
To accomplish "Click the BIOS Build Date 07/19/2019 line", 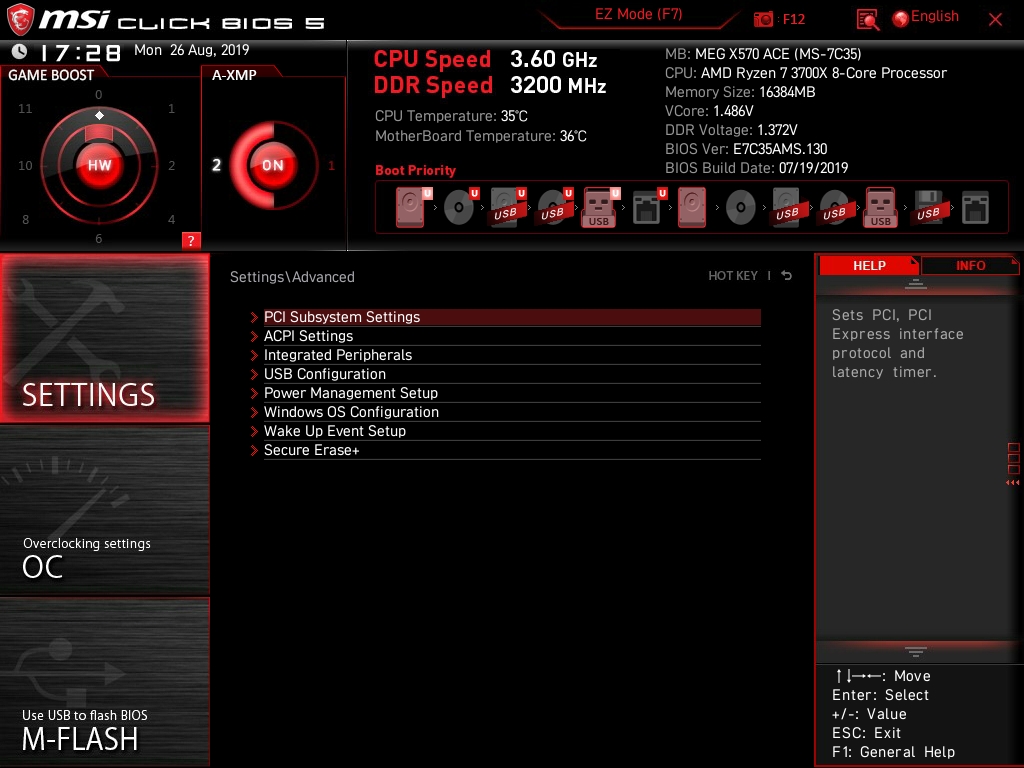I will 756,168.
